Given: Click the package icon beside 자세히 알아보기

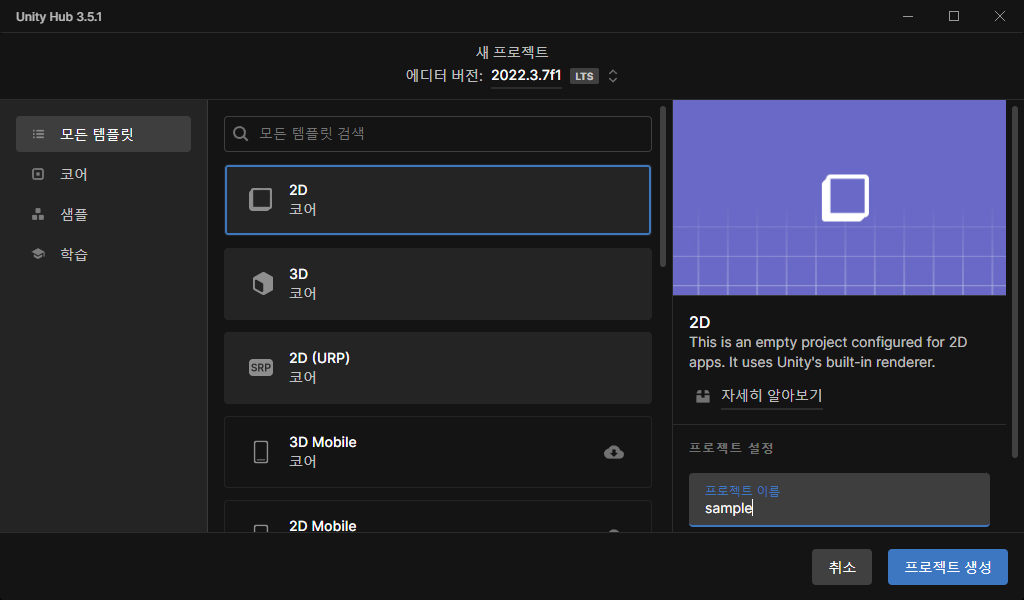Looking at the screenshot, I should point(703,396).
